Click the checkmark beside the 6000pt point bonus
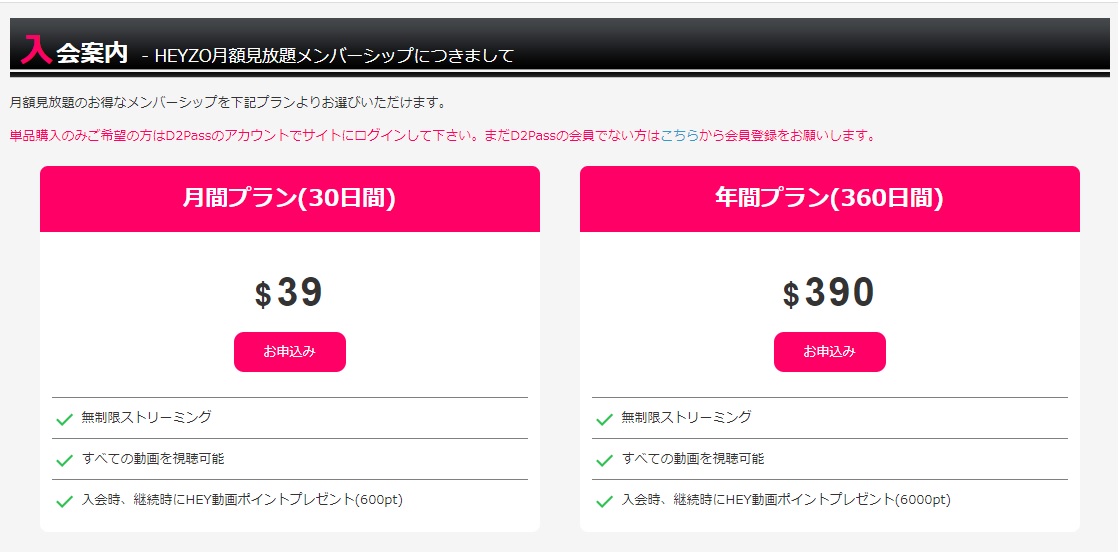 point(604,501)
